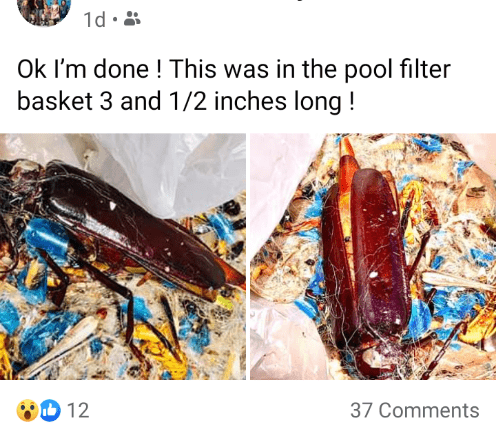Click the dot separator after "1d"

coord(115,19)
